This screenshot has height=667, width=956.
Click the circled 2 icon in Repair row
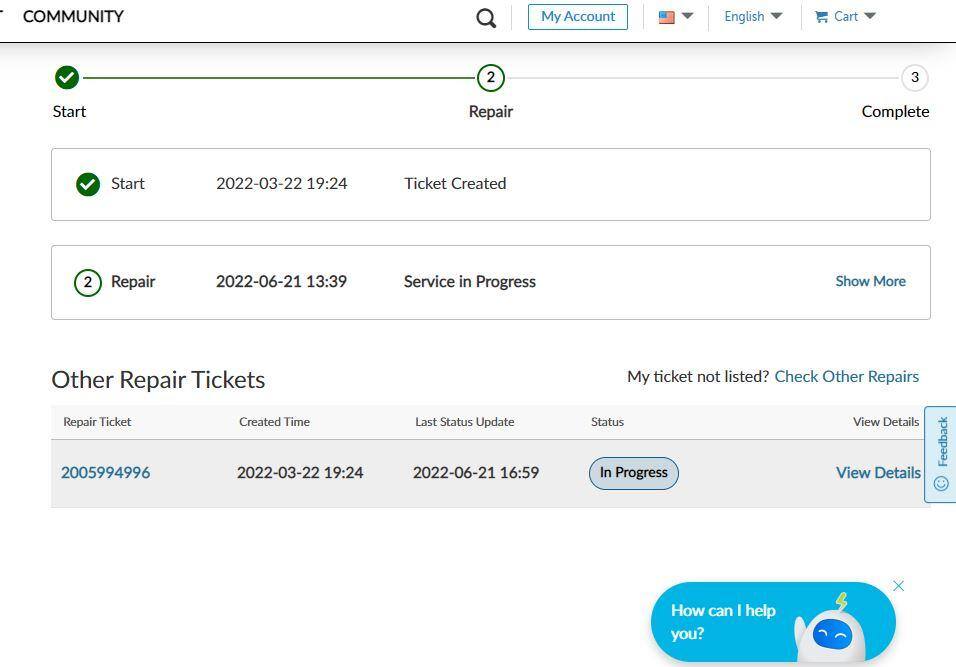(88, 282)
